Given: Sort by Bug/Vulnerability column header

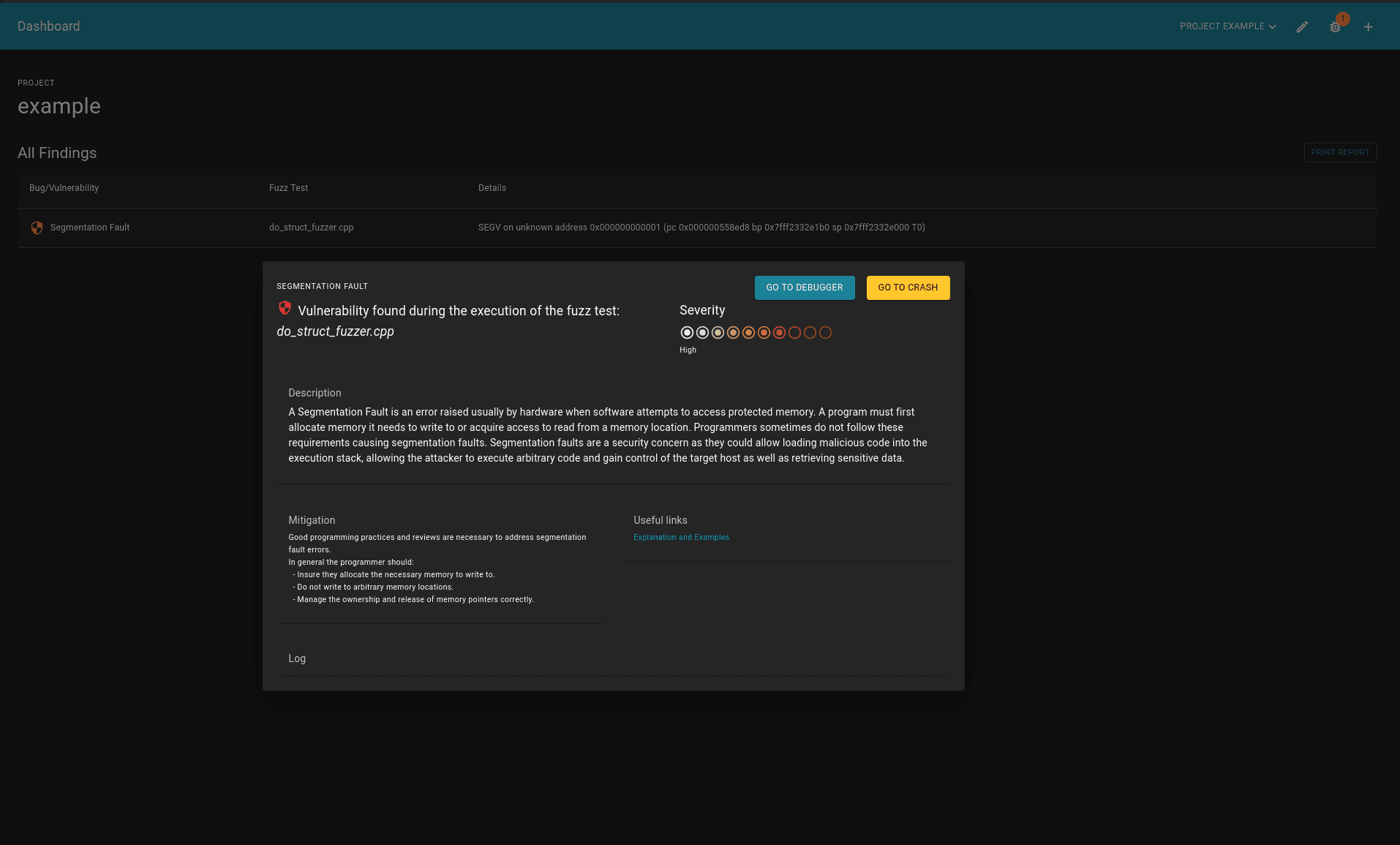Looking at the screenshot, I should [x=64, y=188].
